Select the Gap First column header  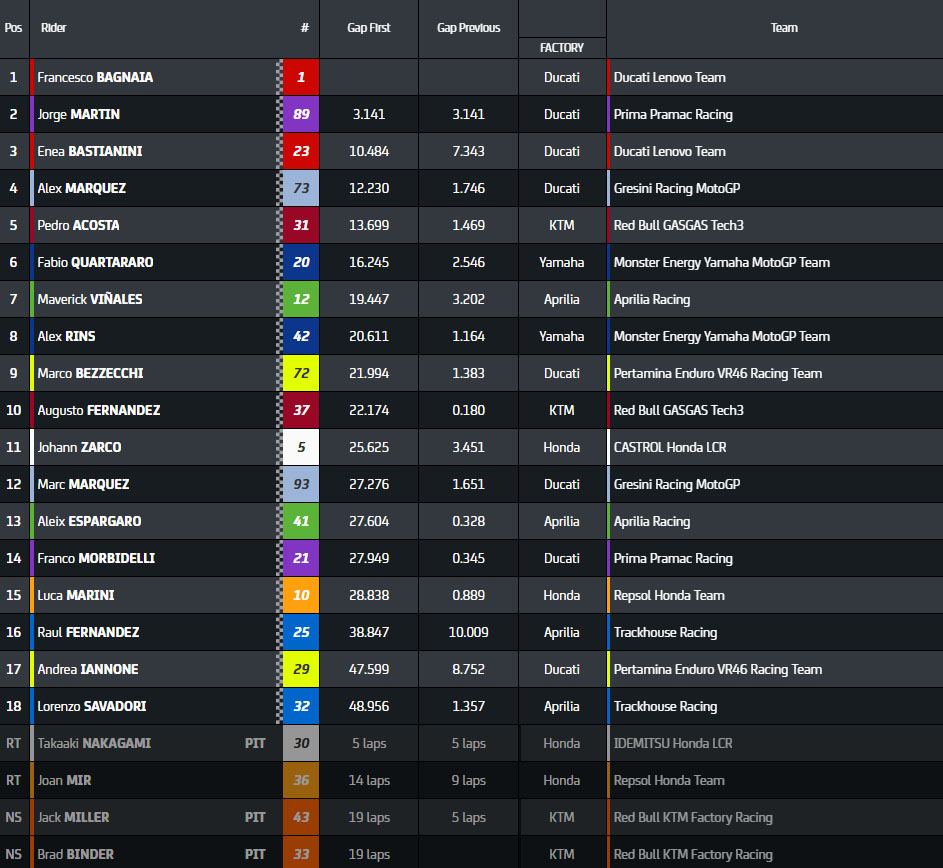(369, 28)
